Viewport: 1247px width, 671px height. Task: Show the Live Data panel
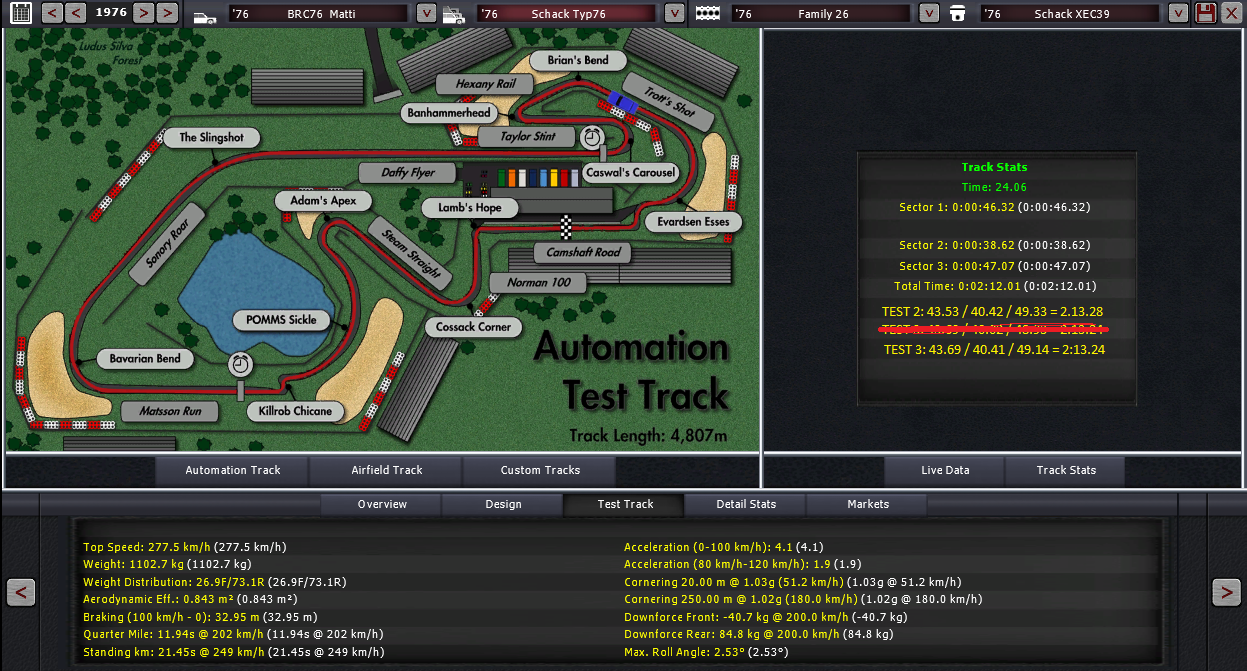(945, 470)
